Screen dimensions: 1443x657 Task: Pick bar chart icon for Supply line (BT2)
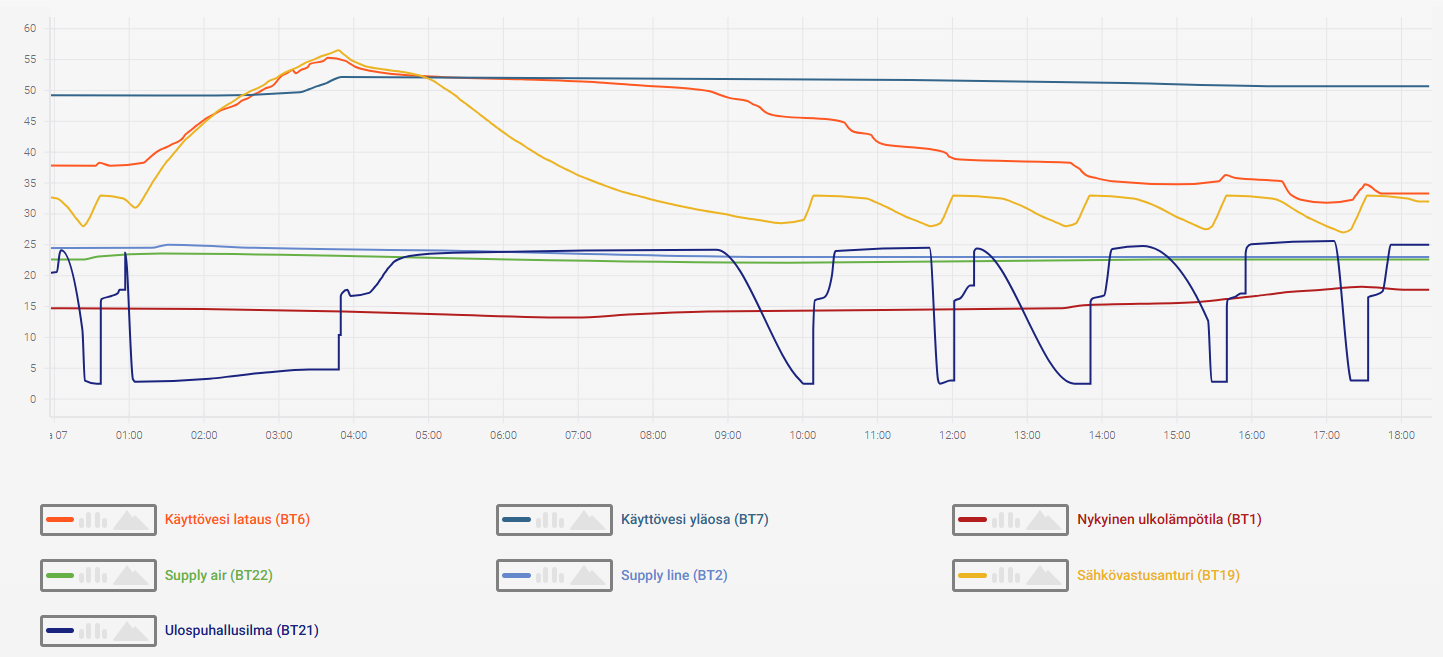pyautogui.click(x=549, y=575)
